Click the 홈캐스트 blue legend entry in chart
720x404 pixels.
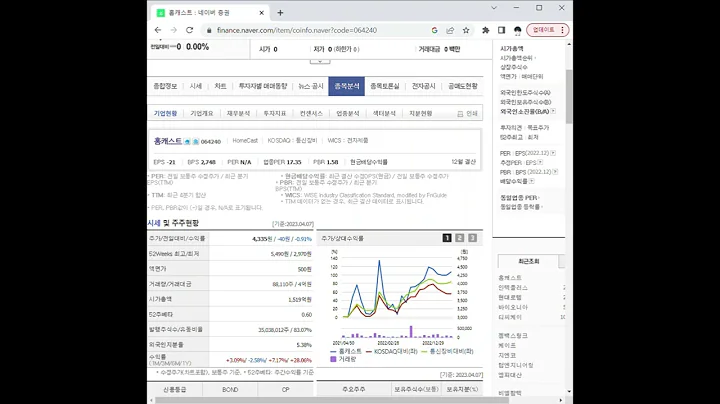346,351
